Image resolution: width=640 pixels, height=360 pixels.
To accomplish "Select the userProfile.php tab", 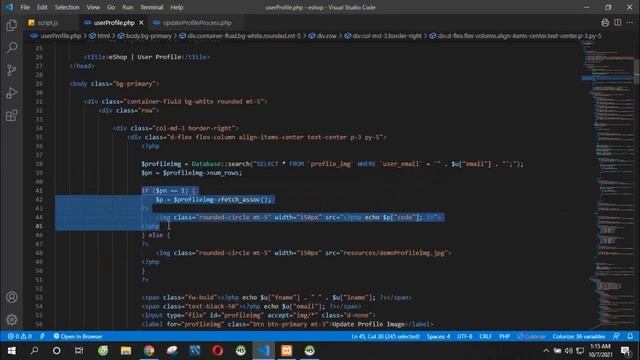I will pyautogui.click(x=114, y=23).
